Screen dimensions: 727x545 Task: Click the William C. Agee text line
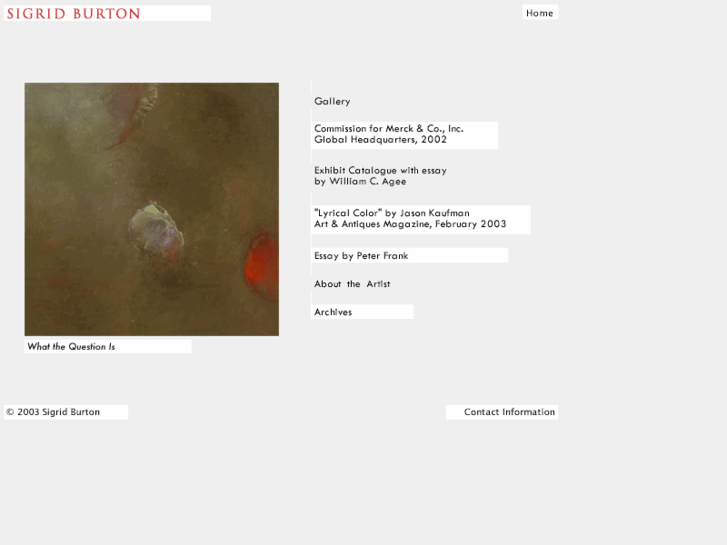360,182
